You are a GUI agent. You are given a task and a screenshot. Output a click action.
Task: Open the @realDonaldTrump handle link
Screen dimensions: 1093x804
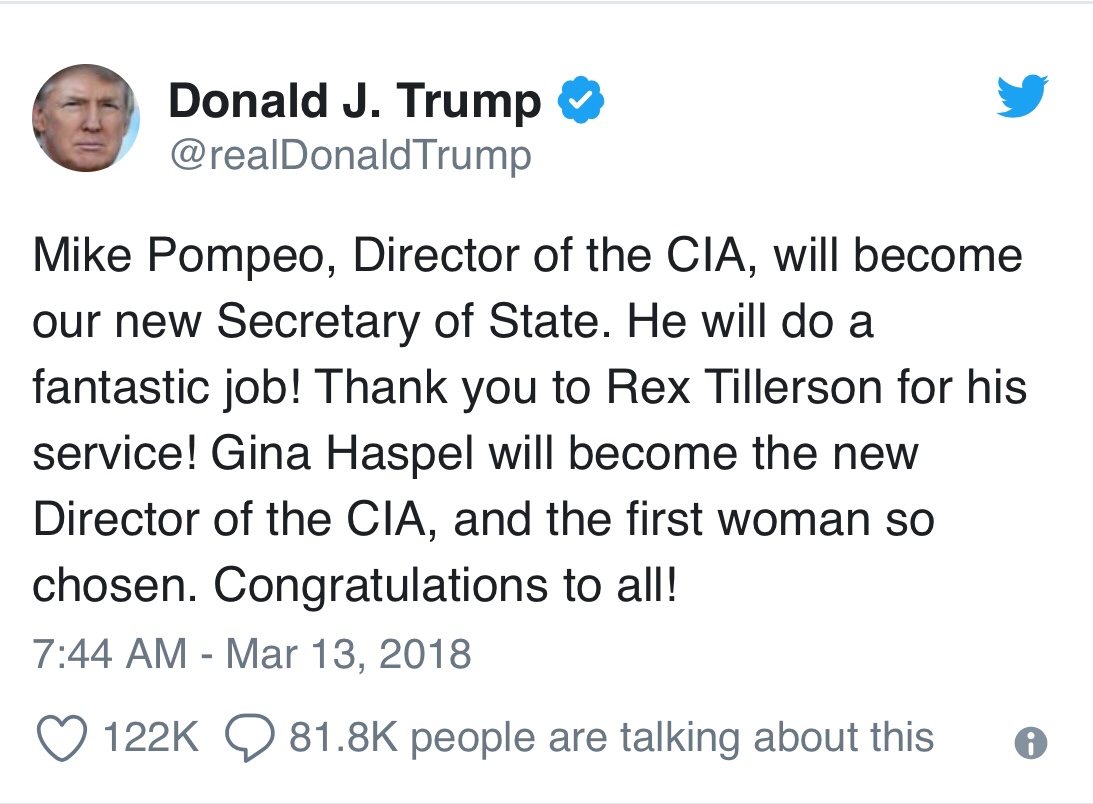[349, 155]
